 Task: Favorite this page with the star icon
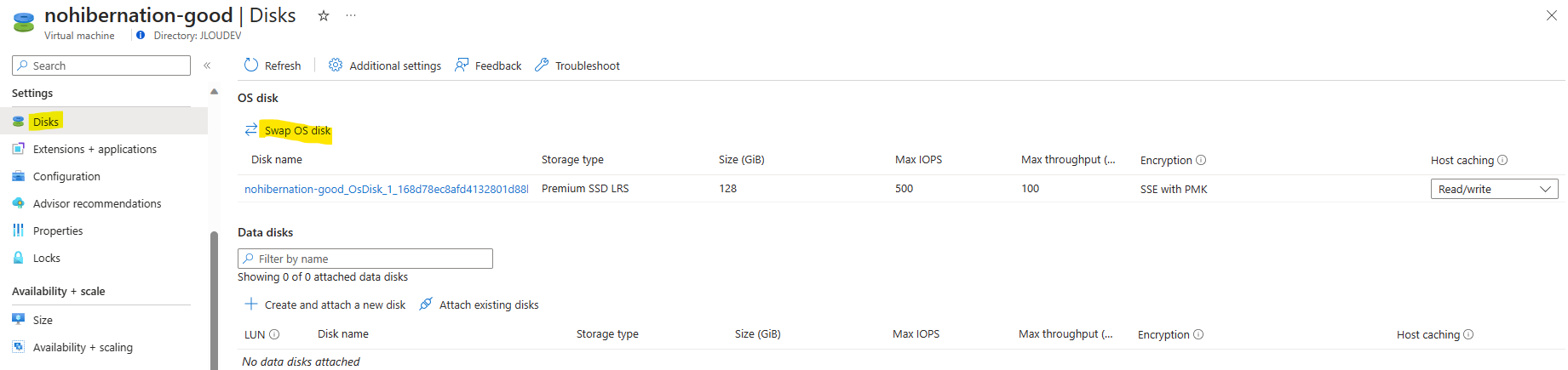click(x=324, y=15)
